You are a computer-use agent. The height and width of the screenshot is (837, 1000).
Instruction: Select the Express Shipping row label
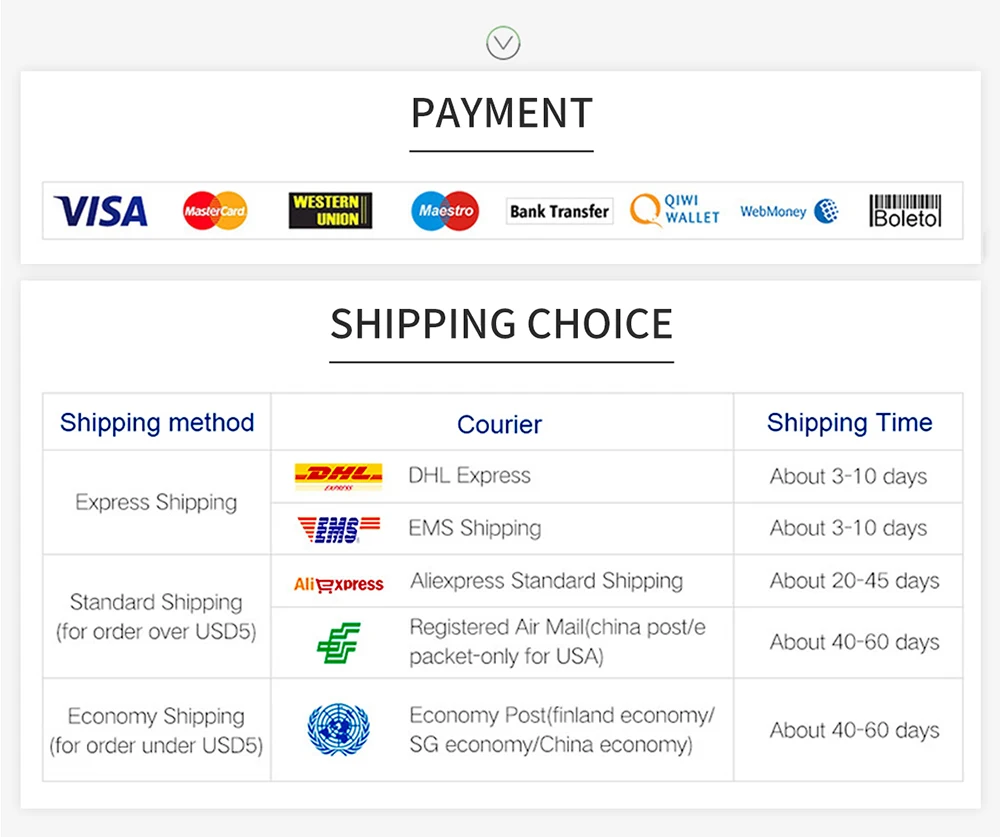(x=156, y=502)
